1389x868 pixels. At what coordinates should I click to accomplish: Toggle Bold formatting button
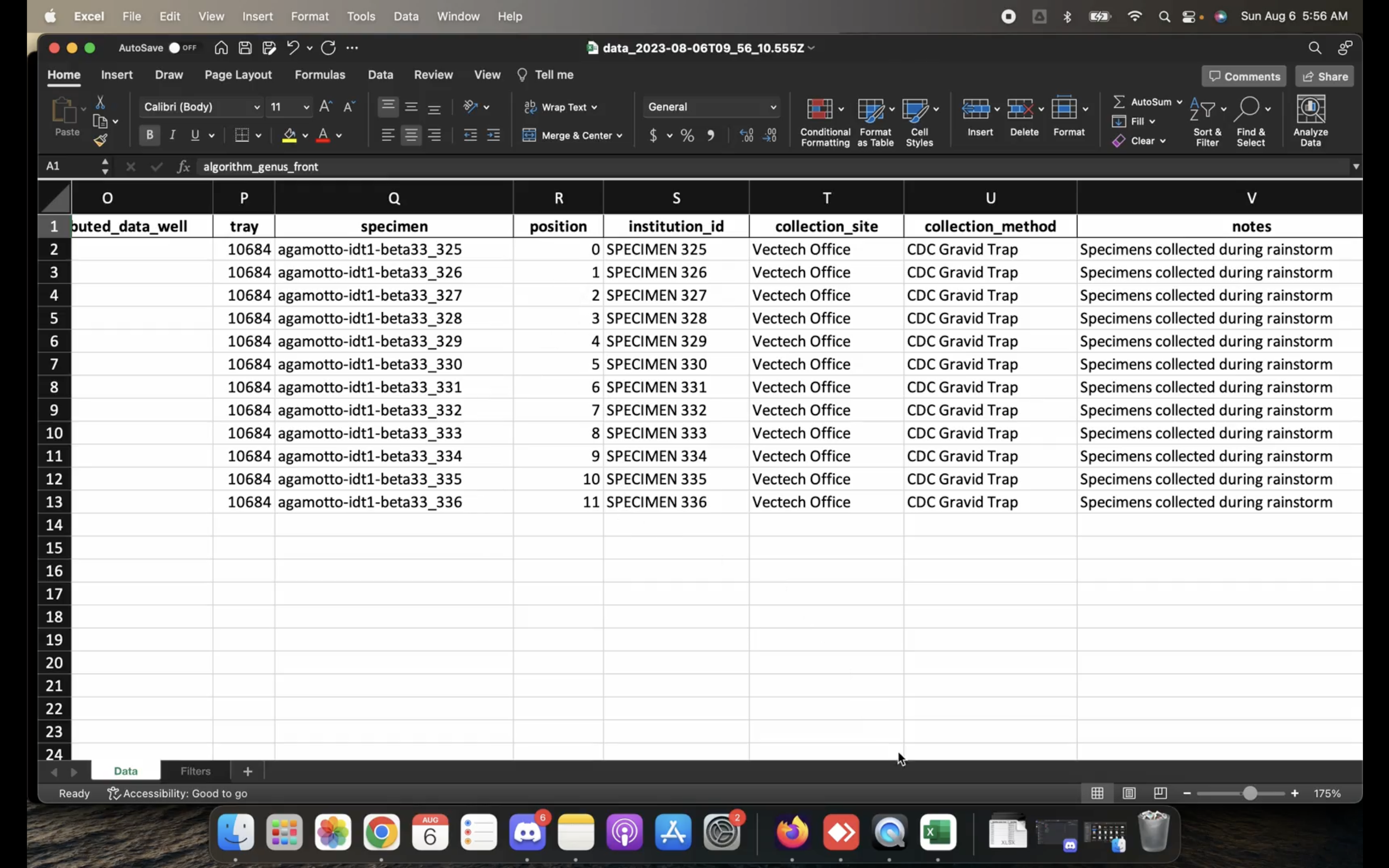[x=149, y=135]
